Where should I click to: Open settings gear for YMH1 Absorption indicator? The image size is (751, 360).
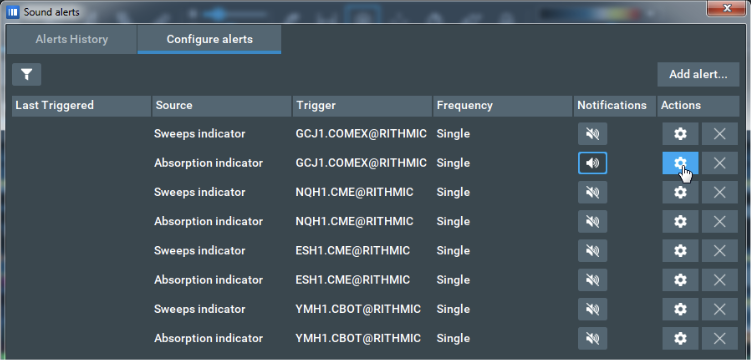pos(680,338)
